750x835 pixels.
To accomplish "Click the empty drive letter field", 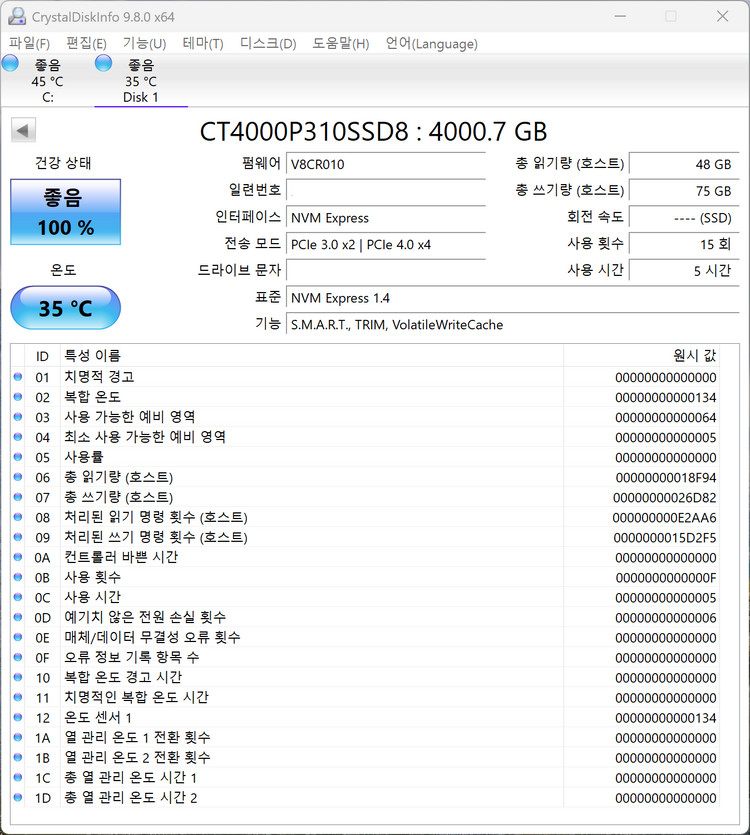I will pos(386,271).
